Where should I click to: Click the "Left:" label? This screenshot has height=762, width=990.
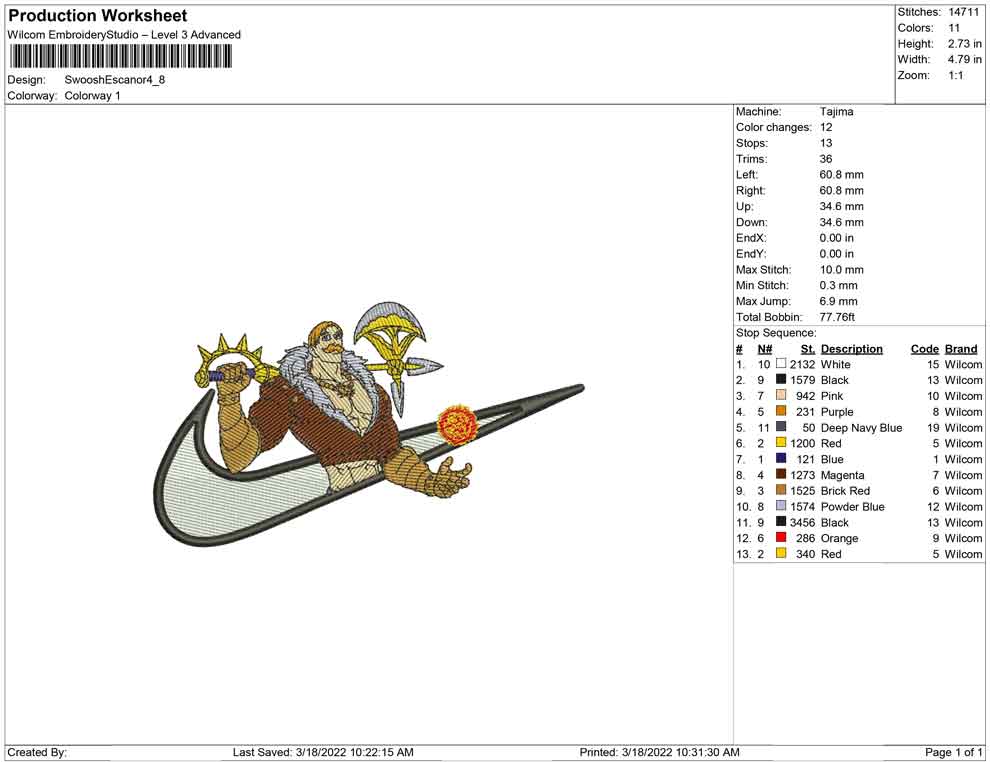pos(747,175)
